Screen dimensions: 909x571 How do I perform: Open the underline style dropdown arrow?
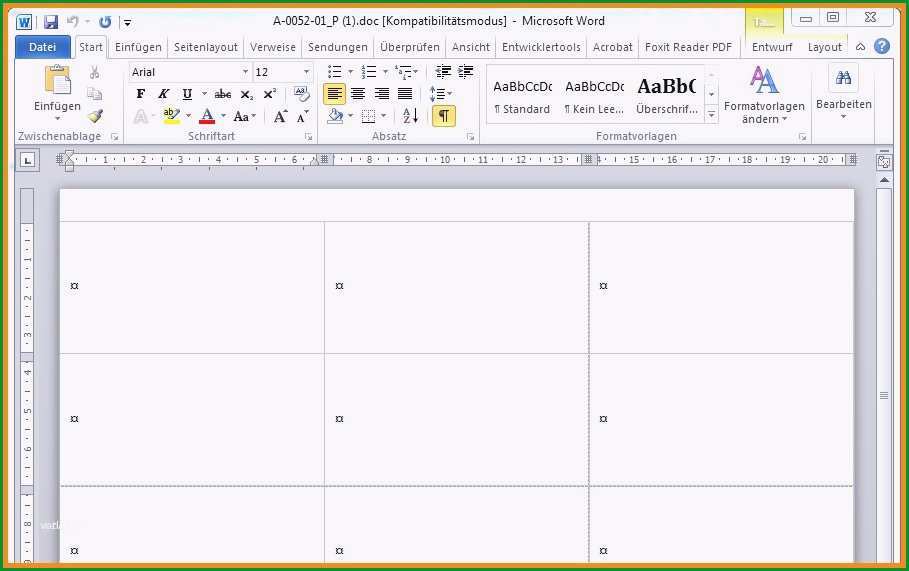point(204,94)
